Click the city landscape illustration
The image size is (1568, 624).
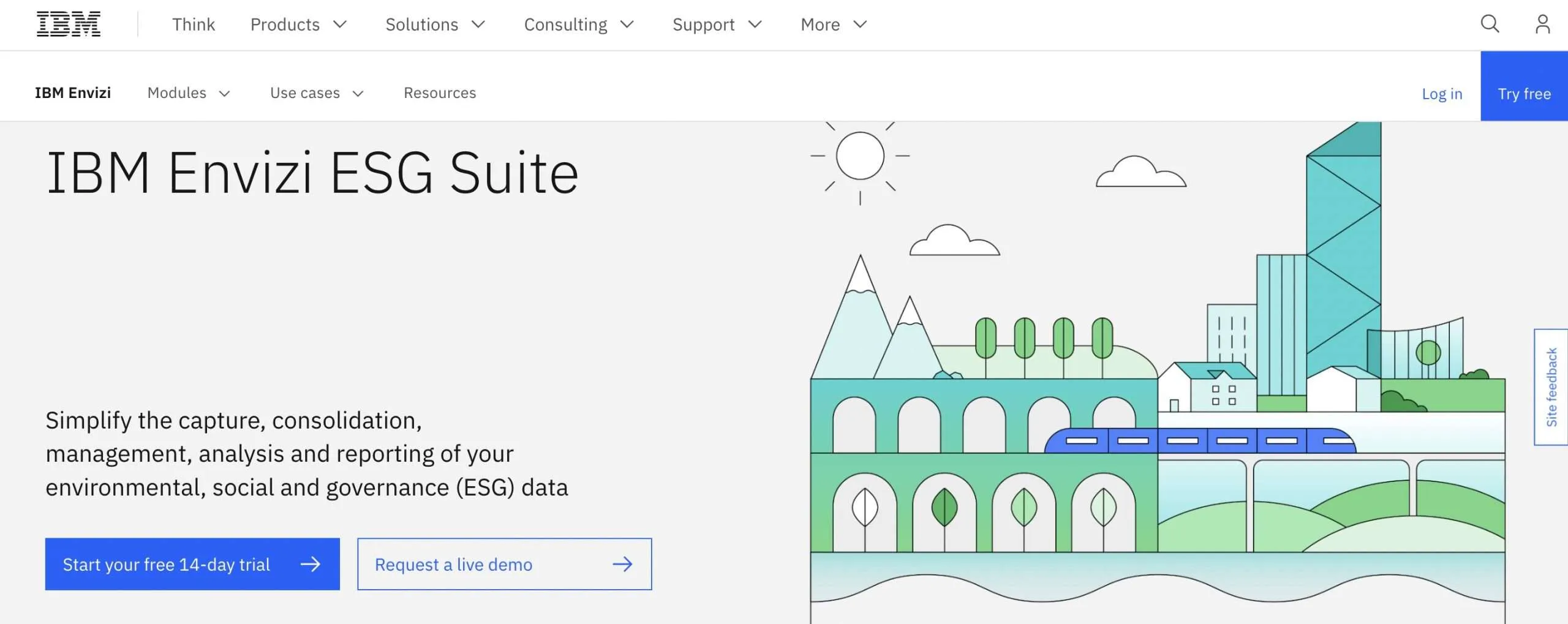1158,372
